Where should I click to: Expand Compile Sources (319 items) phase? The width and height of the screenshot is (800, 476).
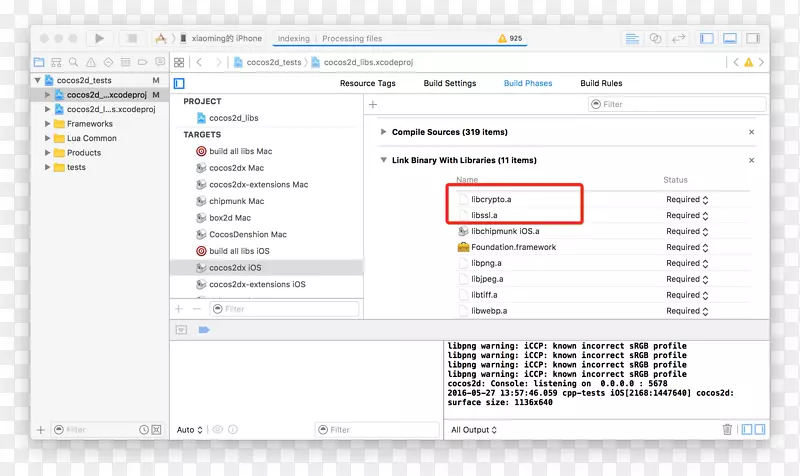point(383,132)
